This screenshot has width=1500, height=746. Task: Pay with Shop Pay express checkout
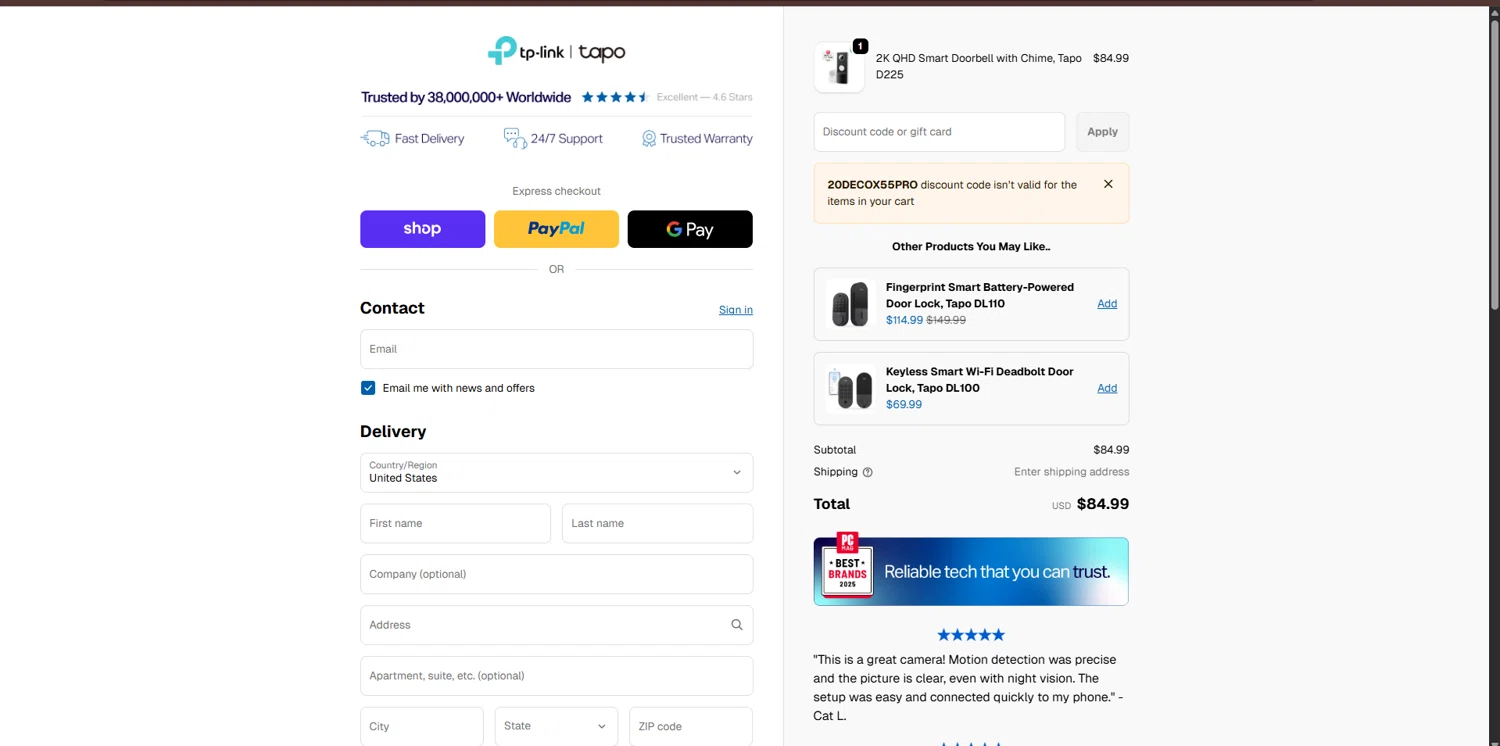tap(422, 229)
